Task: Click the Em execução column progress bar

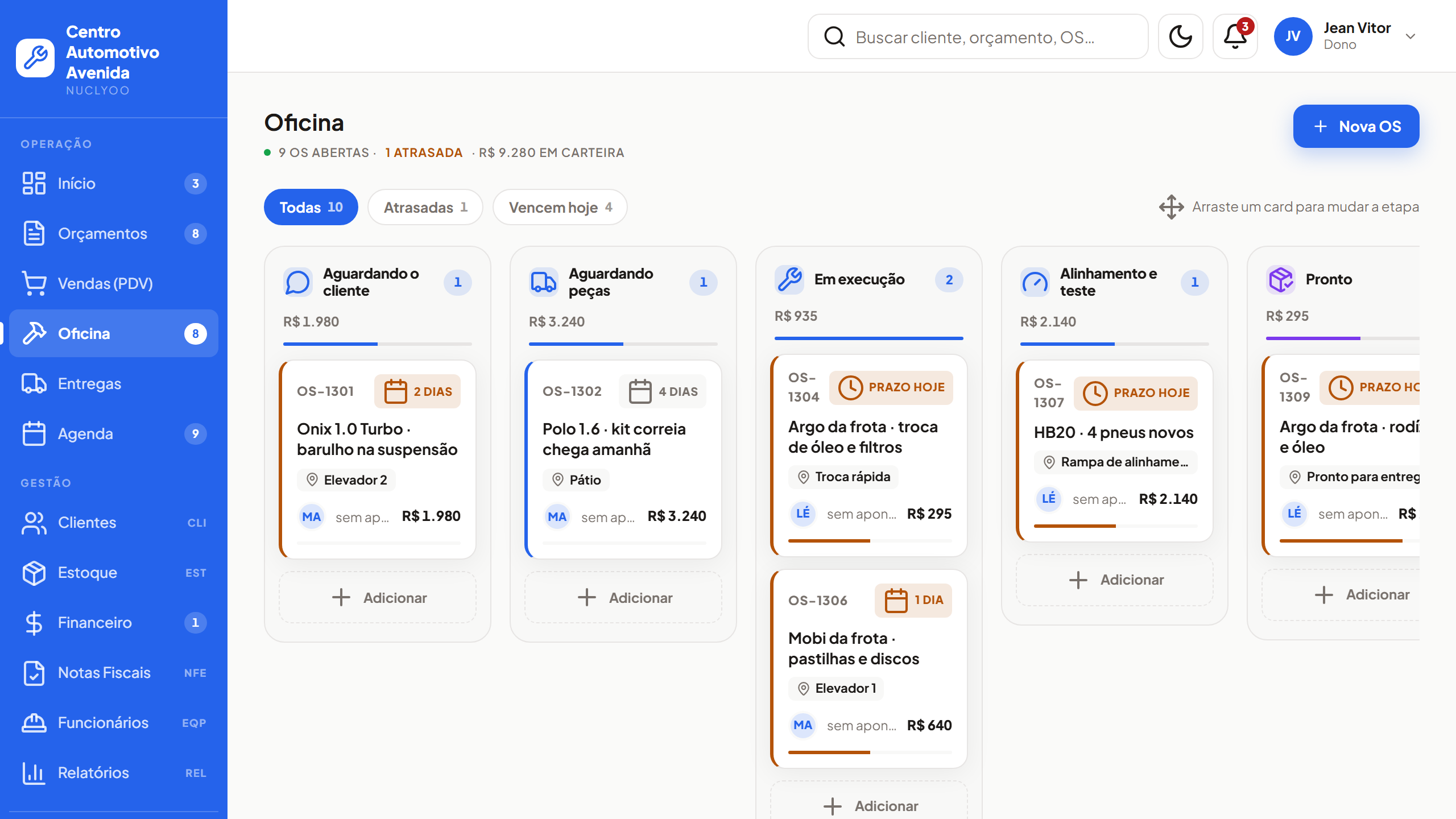Action: tap(869, 338)
